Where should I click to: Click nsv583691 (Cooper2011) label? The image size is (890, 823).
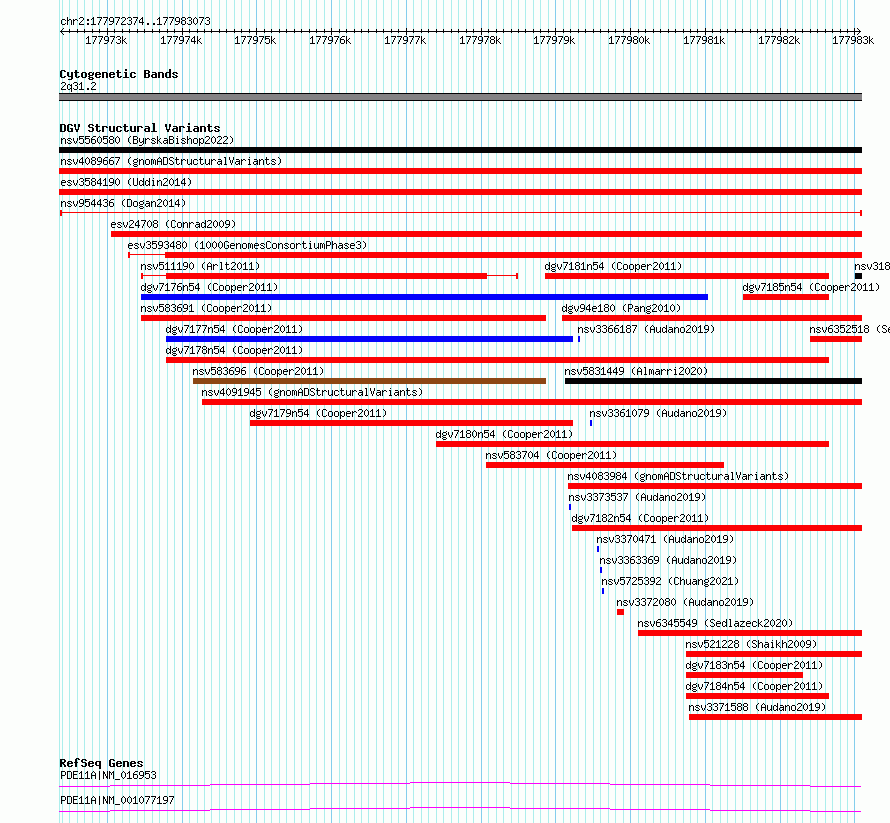206,308
